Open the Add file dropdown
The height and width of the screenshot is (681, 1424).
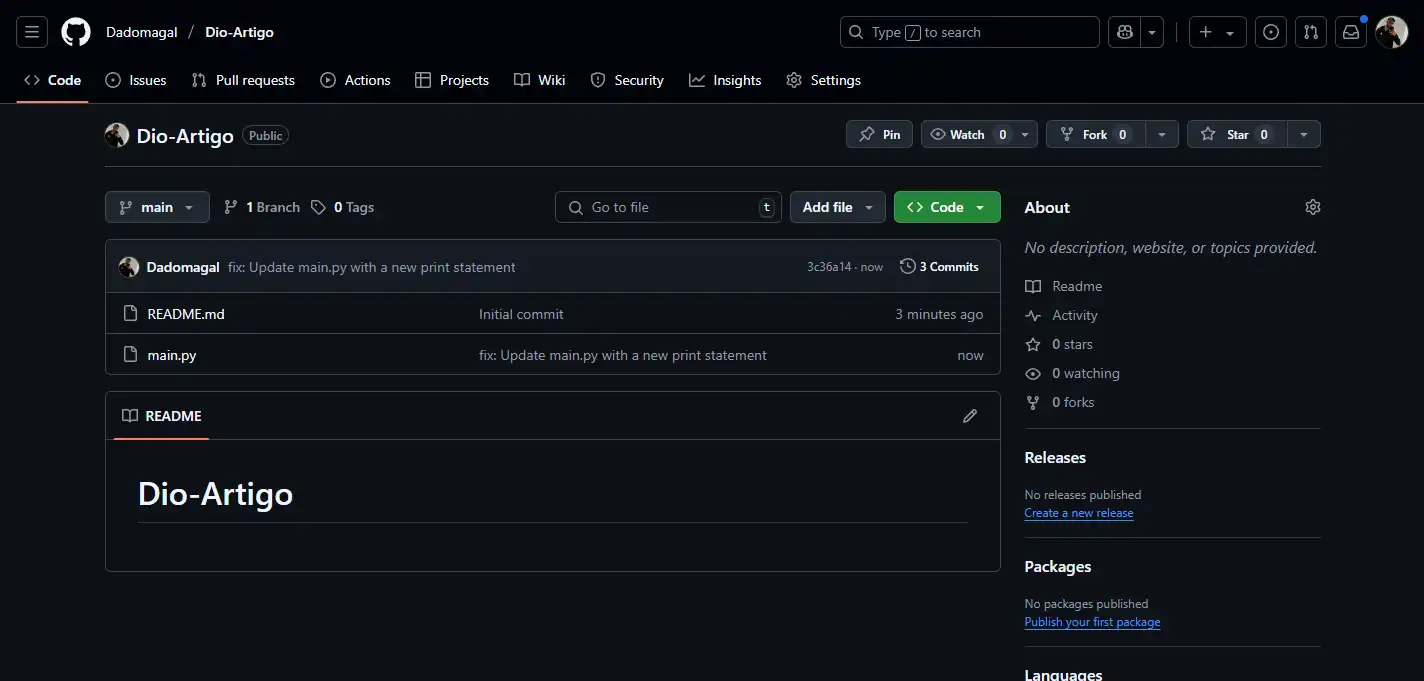(x=838, y=207)
